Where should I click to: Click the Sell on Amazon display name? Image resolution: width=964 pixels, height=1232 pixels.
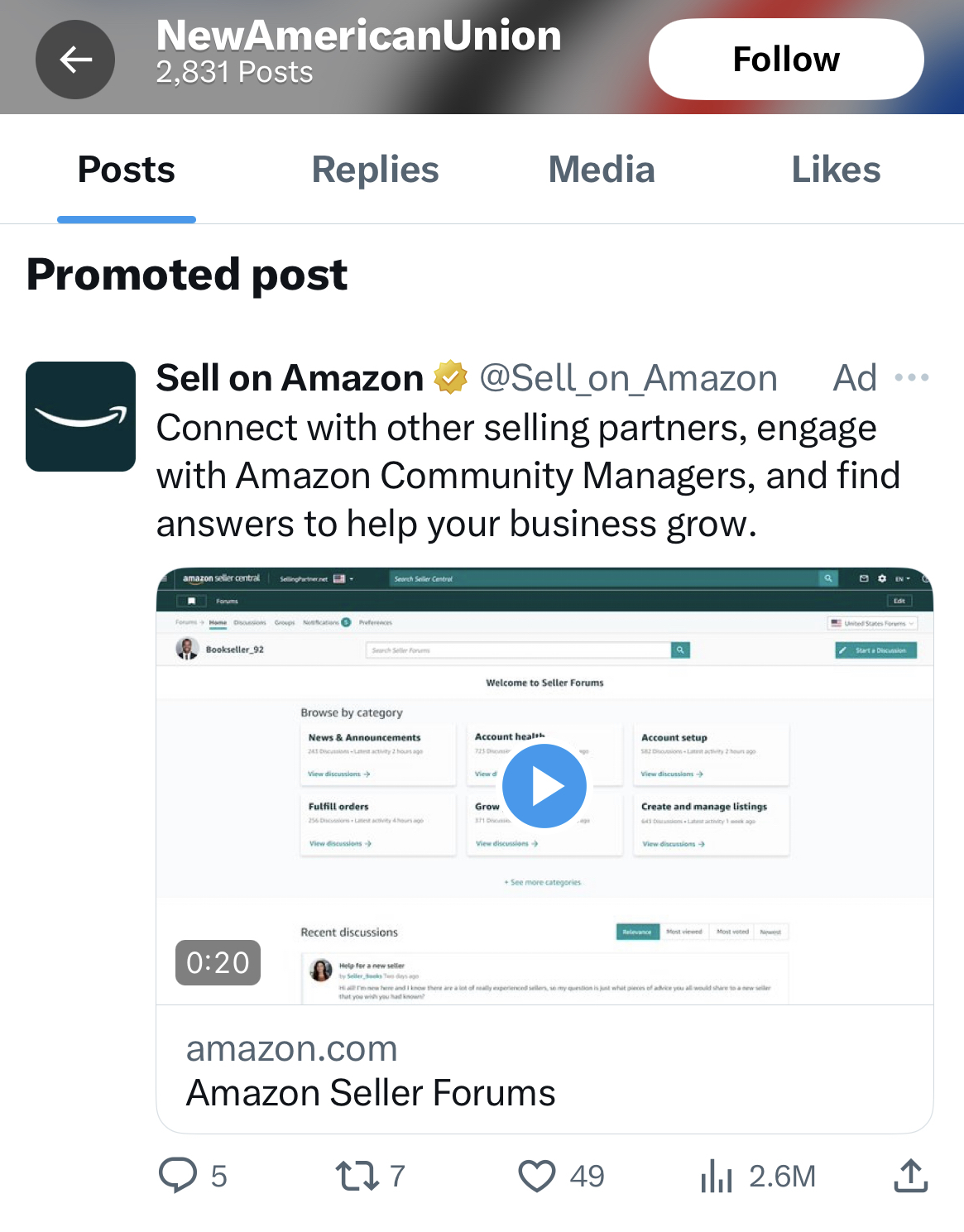click(290, 378)
